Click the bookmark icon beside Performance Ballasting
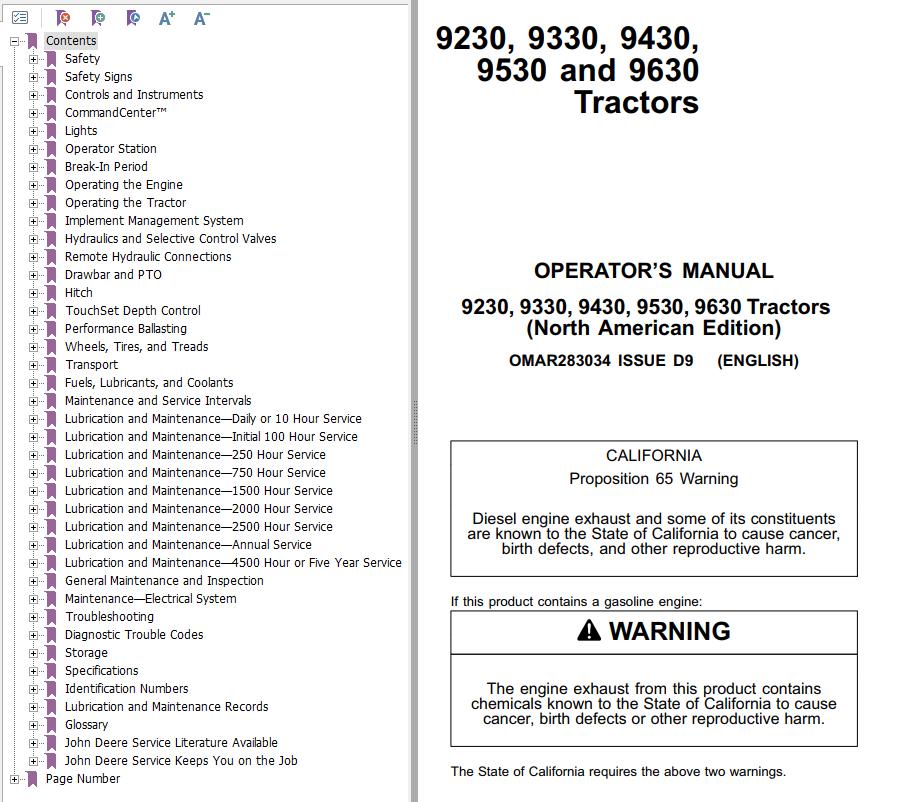This screenshot has width=898, height=802. (x=51, y=329)
